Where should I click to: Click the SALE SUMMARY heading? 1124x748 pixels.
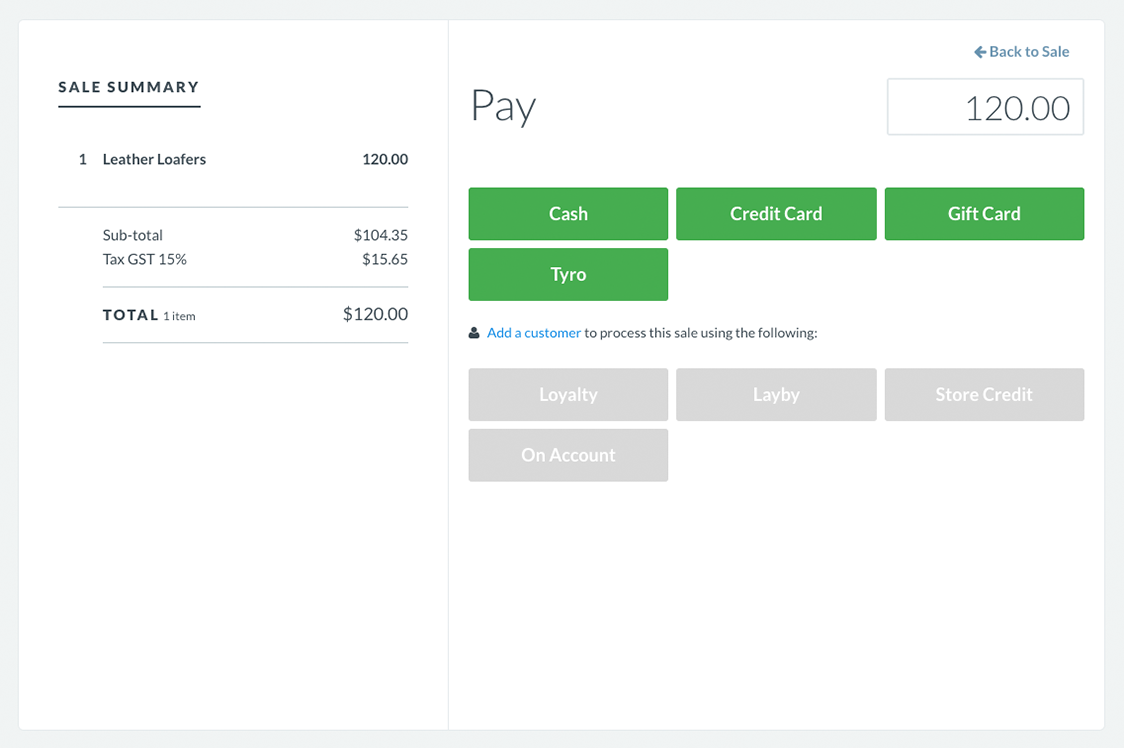pos(129,87)
